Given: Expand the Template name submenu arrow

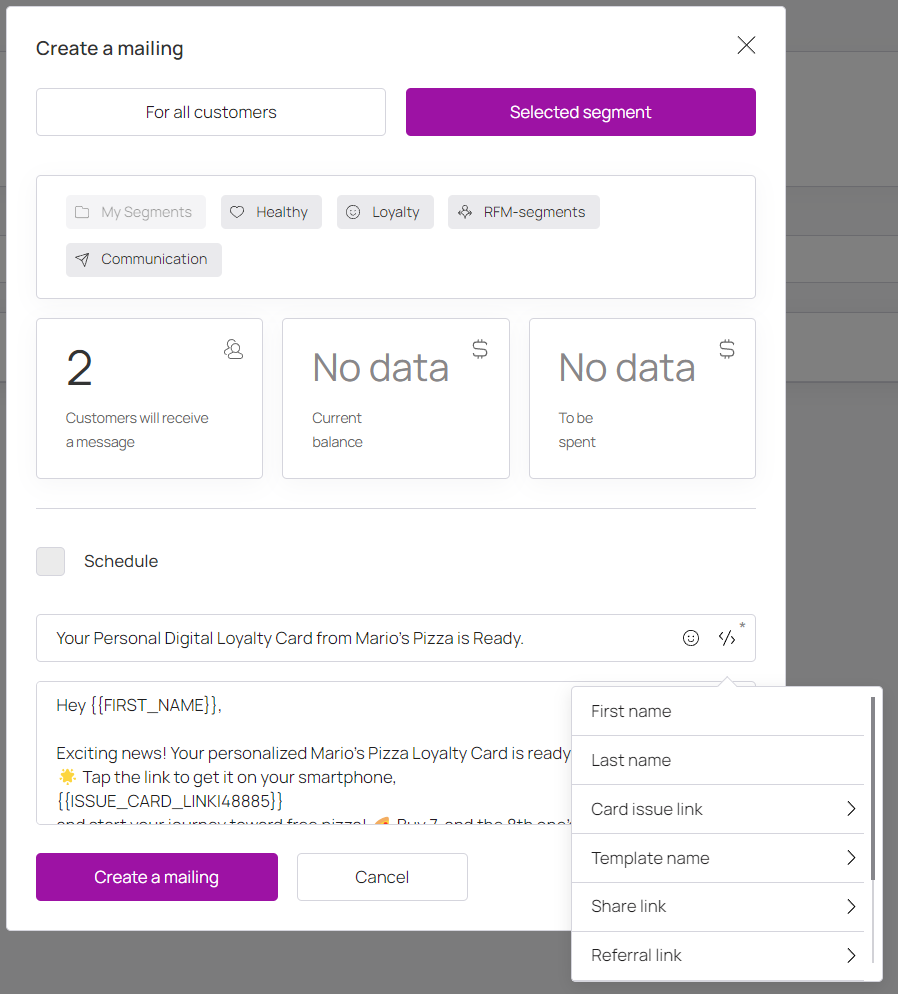Looking at the screenshot, I should coord(851,858).
